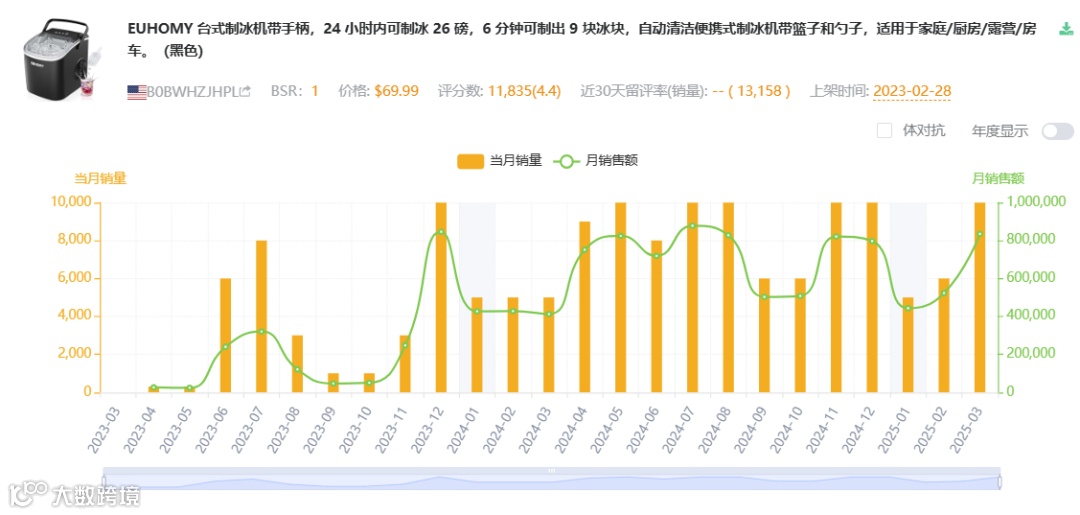Select the 2023-12 sales bar
1080x515 pixels.
click(441, 297)
